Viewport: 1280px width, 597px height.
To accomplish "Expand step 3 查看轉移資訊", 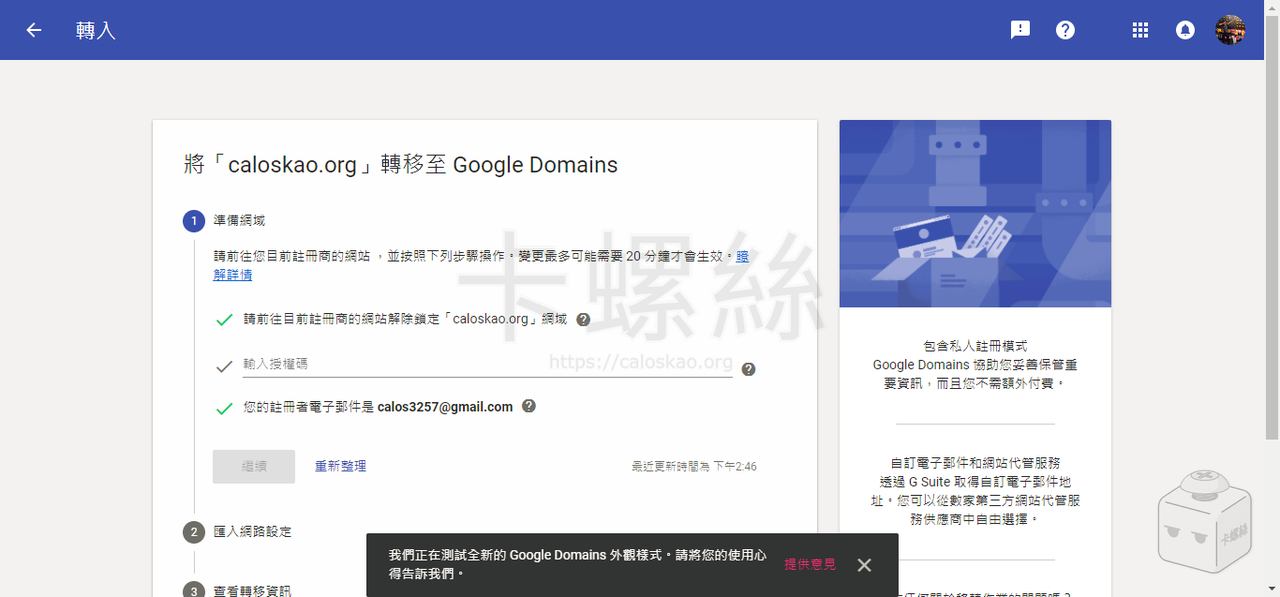I will tap(252, 590).
